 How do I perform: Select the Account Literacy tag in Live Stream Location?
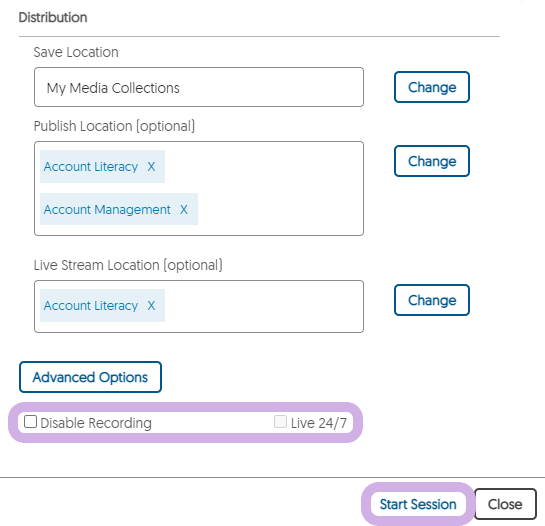pyautogui.click(x=91, y=306)
